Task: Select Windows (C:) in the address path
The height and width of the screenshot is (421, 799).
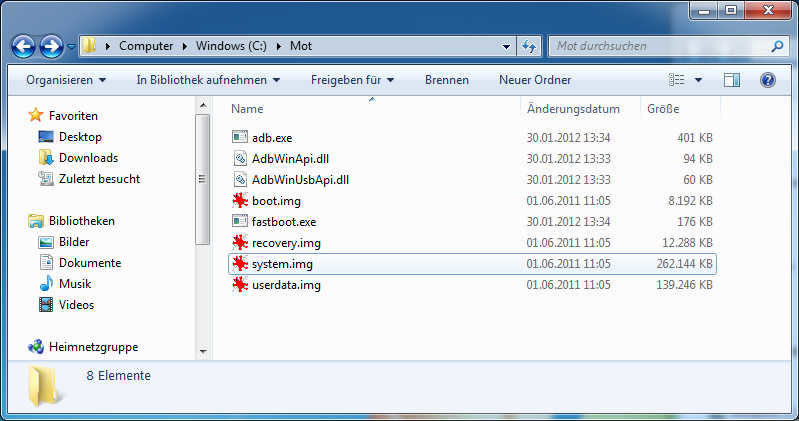Action: click(x=231, y=46)
